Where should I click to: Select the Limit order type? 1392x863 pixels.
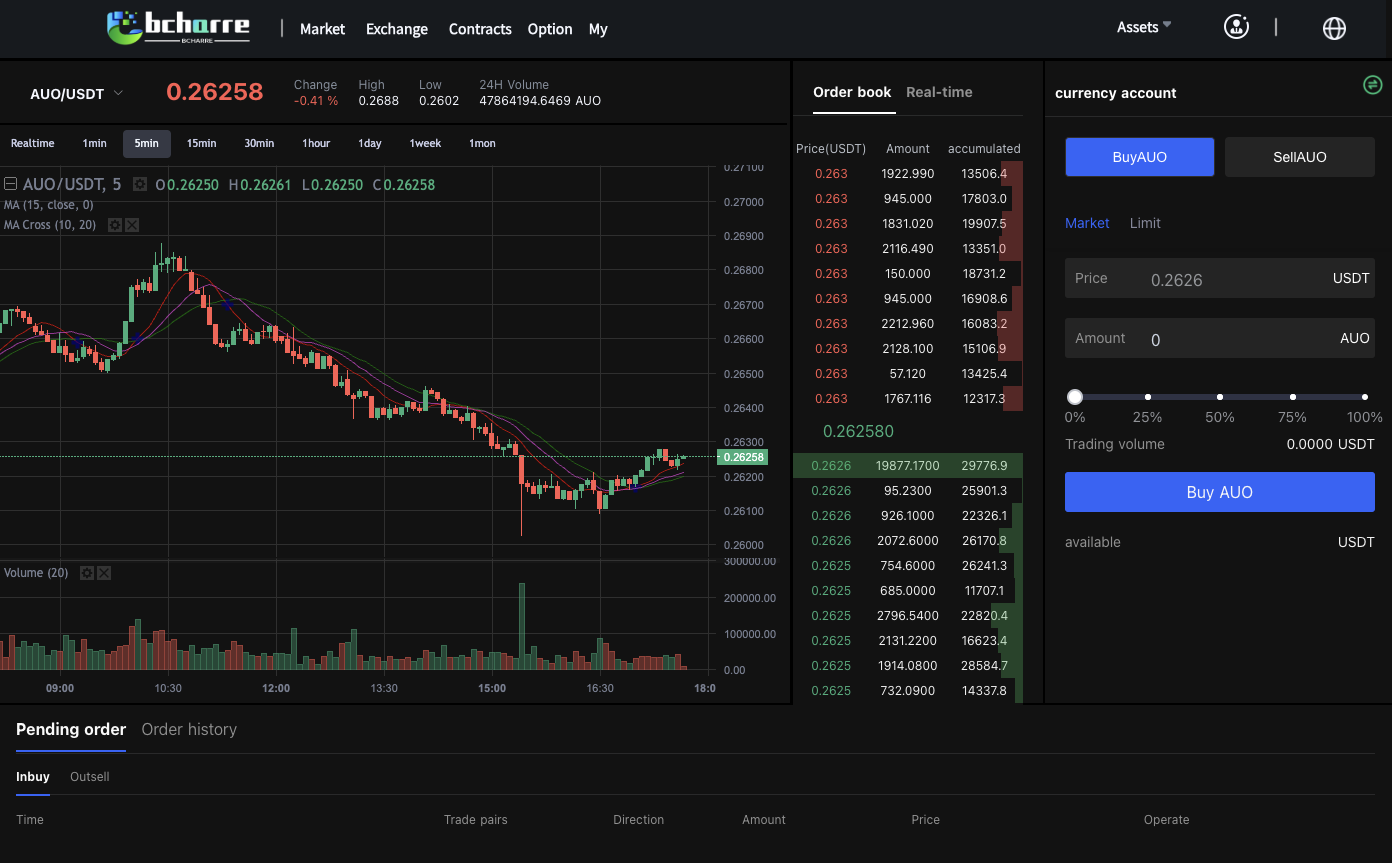tap(1145, 223)
